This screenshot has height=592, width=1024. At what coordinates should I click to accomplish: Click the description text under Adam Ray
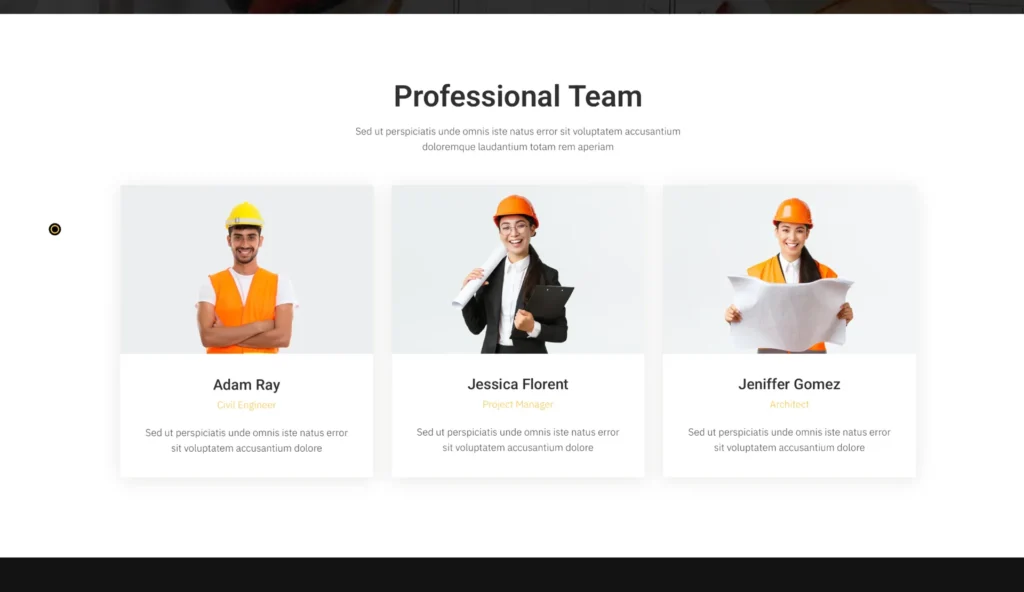coord(246,440)
